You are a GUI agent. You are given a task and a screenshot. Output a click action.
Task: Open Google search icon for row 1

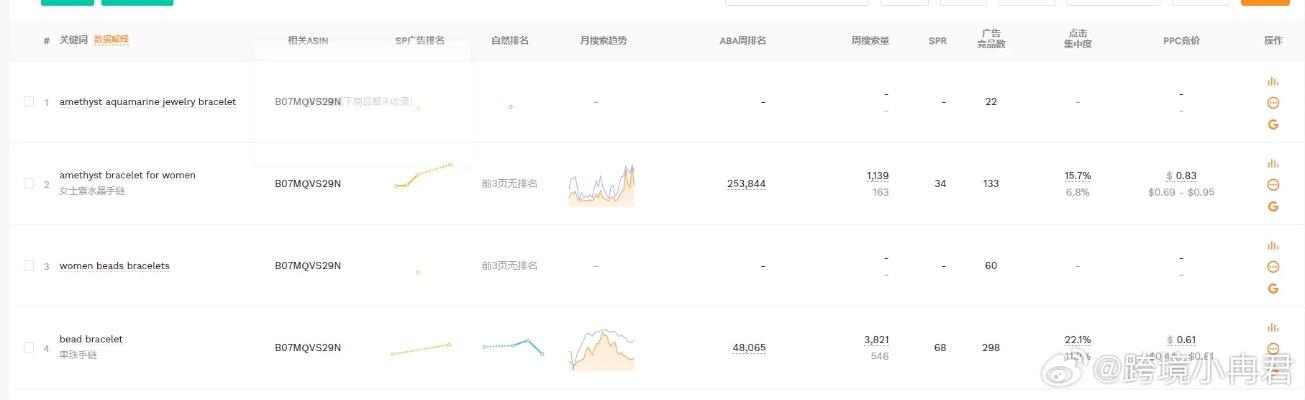point(1273,124)
